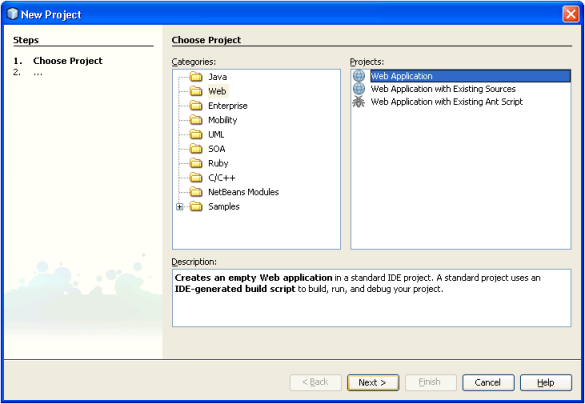The width and height of the screenshot is (585, 404).
Task: Click the Next button
Action: point(373,383)
